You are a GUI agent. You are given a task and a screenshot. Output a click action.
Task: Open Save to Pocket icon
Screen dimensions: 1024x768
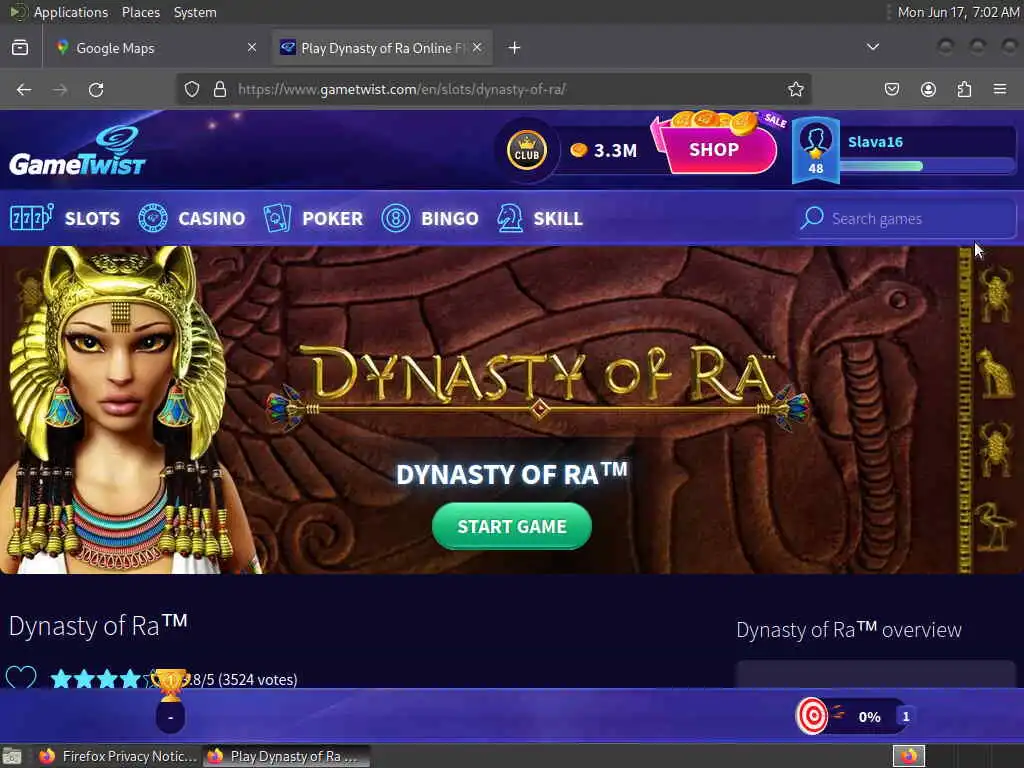[x=892, y=89]
